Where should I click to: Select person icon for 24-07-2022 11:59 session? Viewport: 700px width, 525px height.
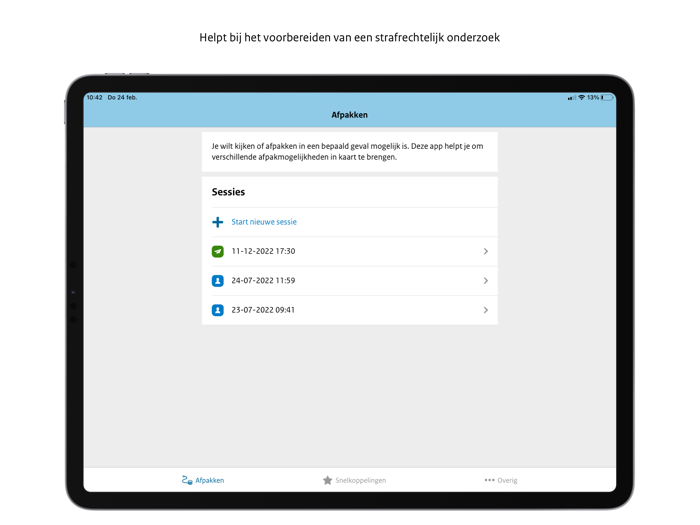(x=217, y=281)
